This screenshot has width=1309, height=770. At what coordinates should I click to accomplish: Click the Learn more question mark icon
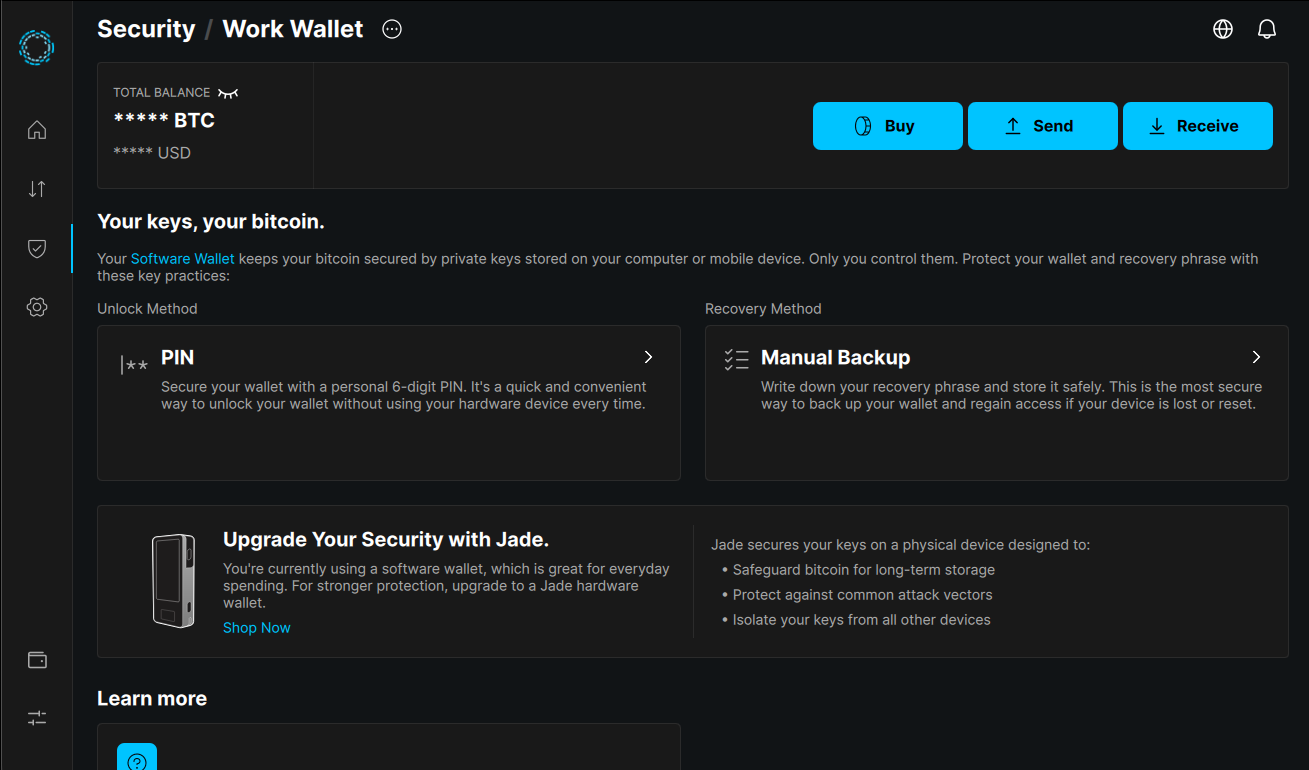tap(137, 760)
